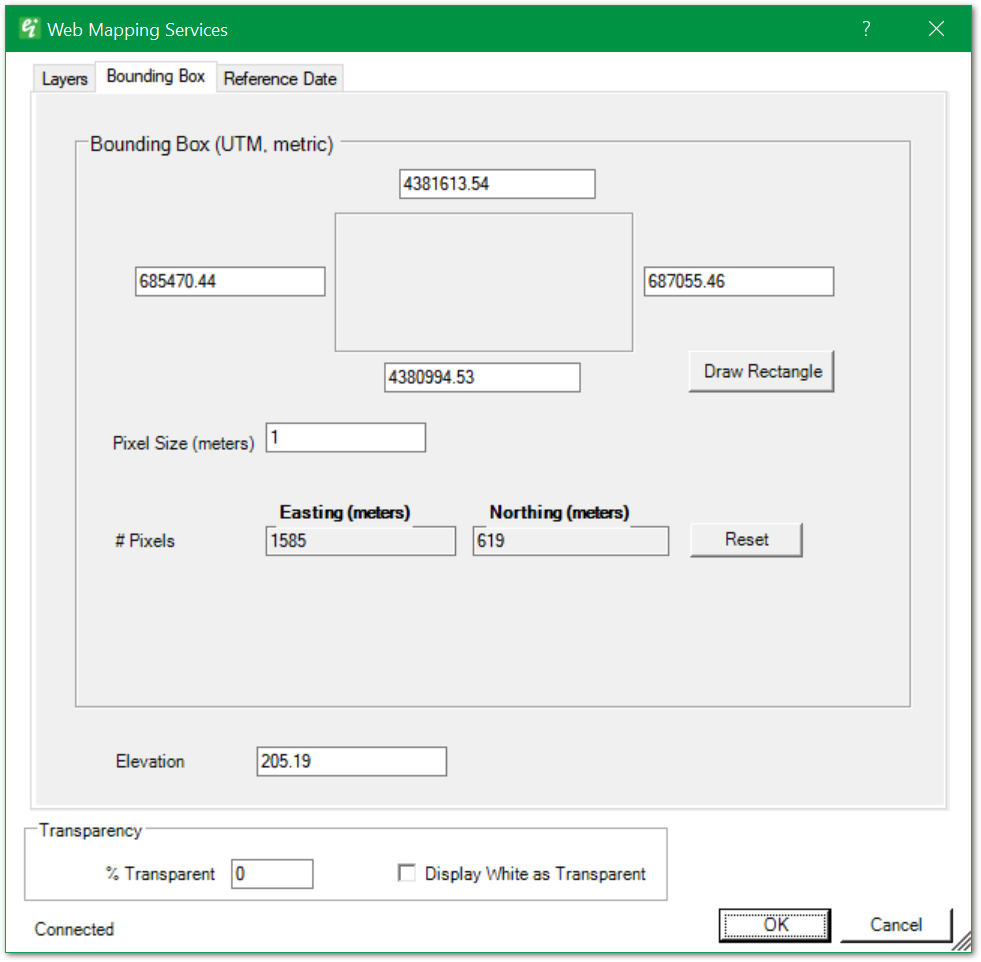Dismiss the dialog with Cancel
981x962 pixels.
coord(896,925)
